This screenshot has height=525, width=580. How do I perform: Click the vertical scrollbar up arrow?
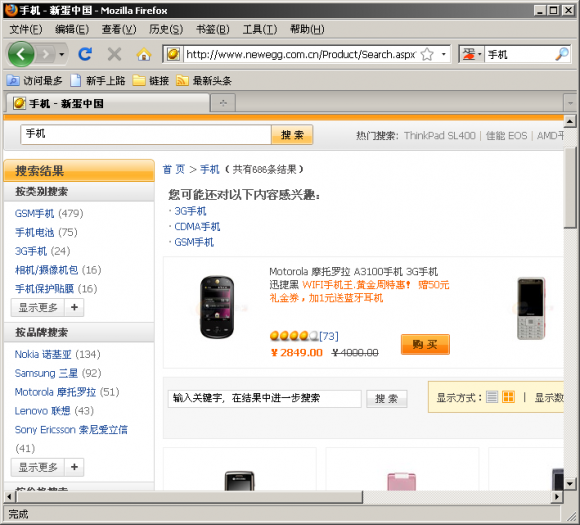pos(570,121)
